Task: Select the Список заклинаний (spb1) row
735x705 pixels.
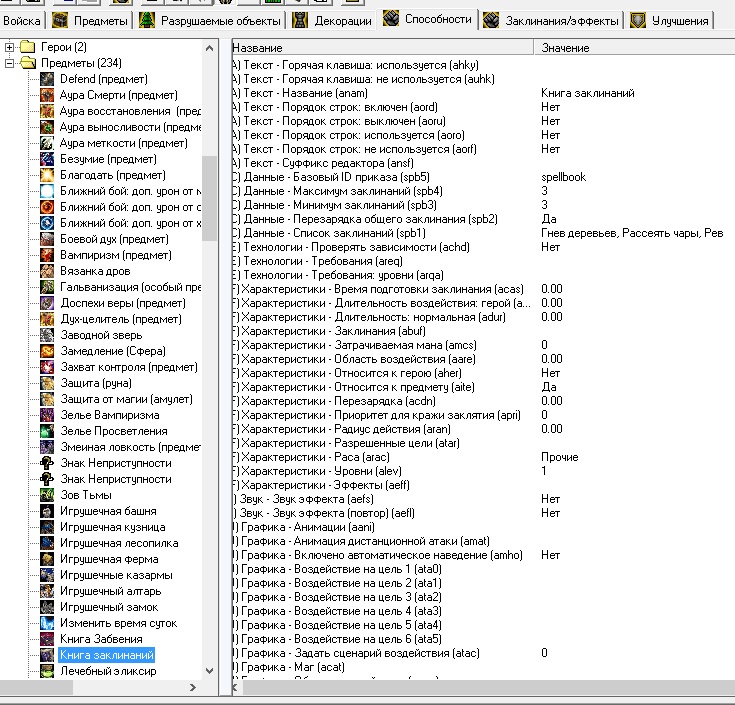Action: 483,233
